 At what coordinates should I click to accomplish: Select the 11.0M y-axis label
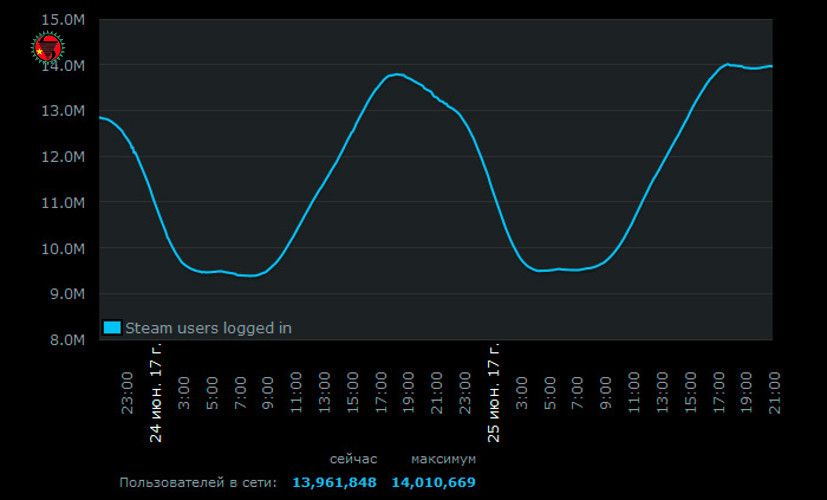pyautogui.click(x=63, y=203)
